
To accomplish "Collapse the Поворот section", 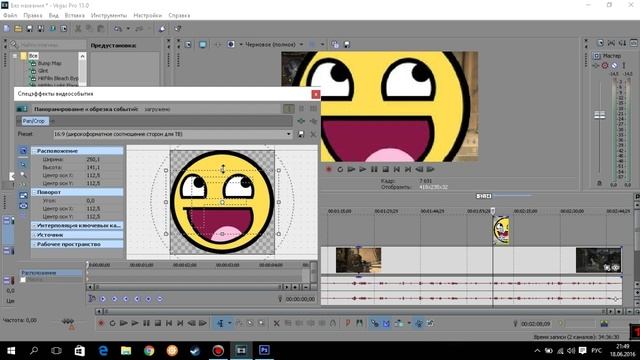I will click(x=34, y=192).
